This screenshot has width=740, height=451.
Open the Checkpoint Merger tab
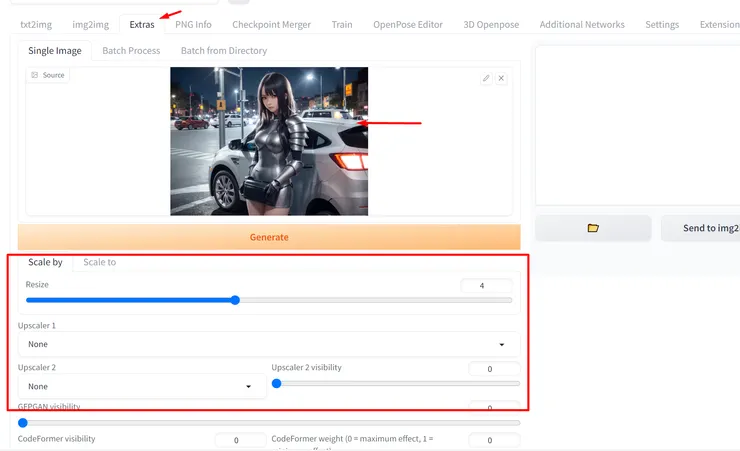point(271,25)
